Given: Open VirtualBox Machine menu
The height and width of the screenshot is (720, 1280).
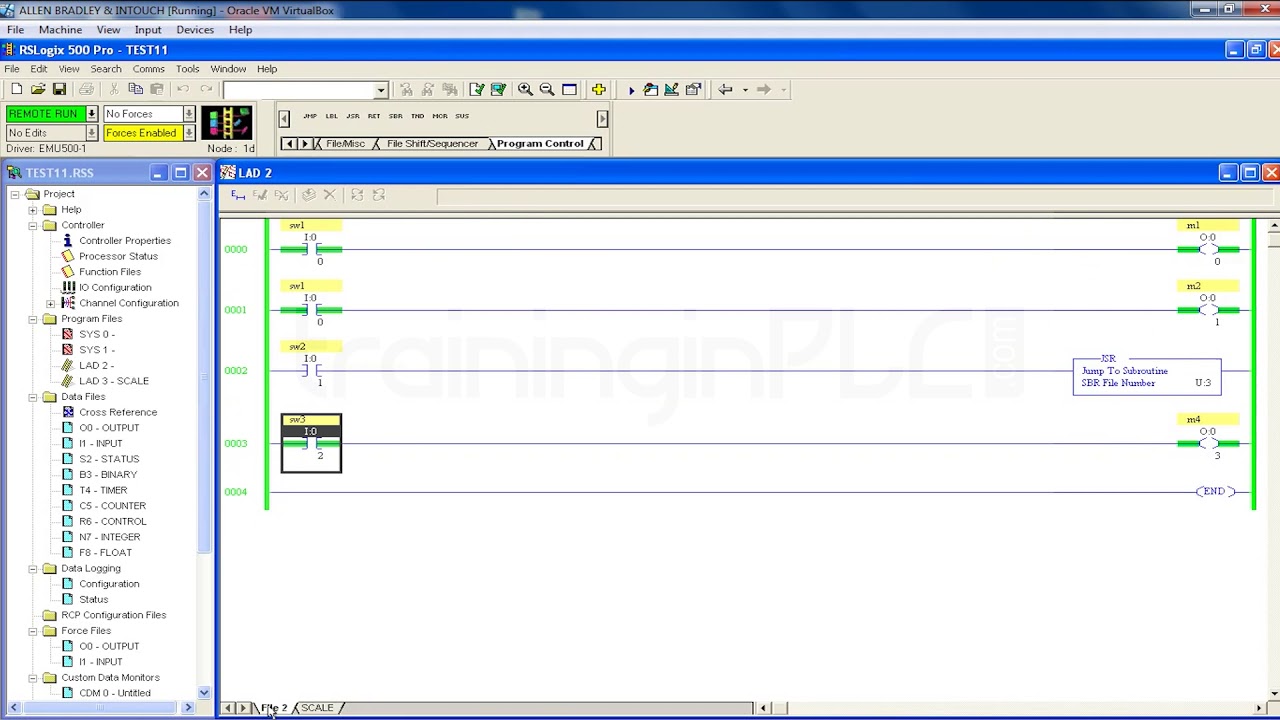Looking at the screenshot, I should tap(60, 30).
